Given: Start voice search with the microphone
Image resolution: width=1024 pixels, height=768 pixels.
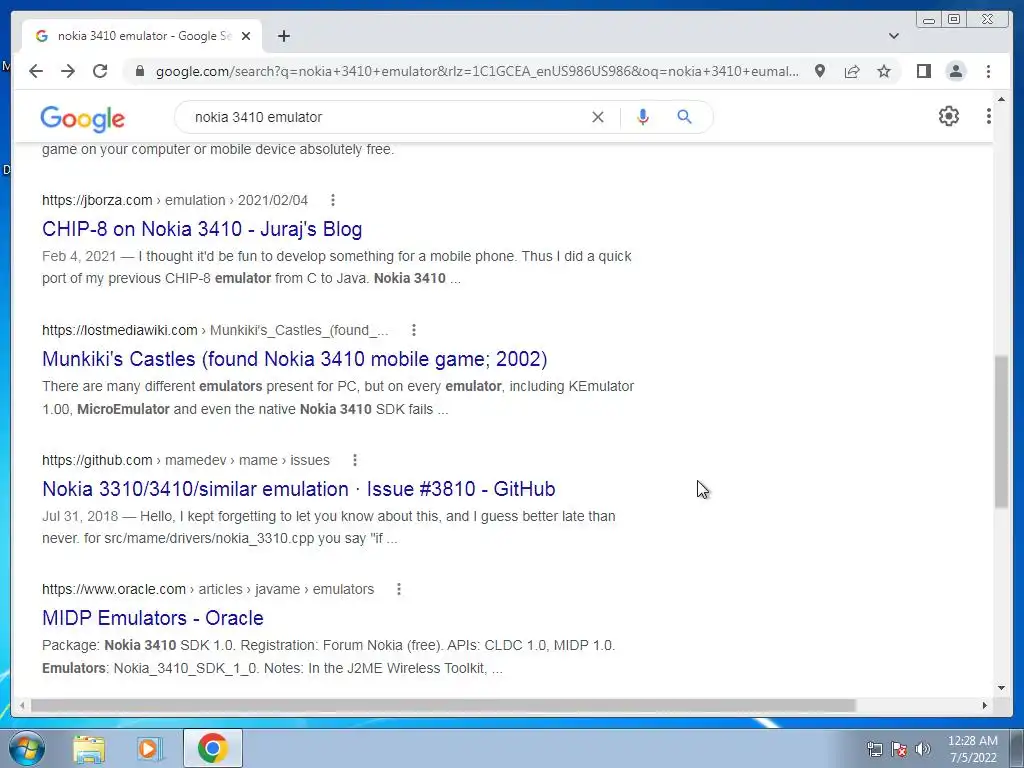Looking at the screenshot, I should click(x=643, y=117).
